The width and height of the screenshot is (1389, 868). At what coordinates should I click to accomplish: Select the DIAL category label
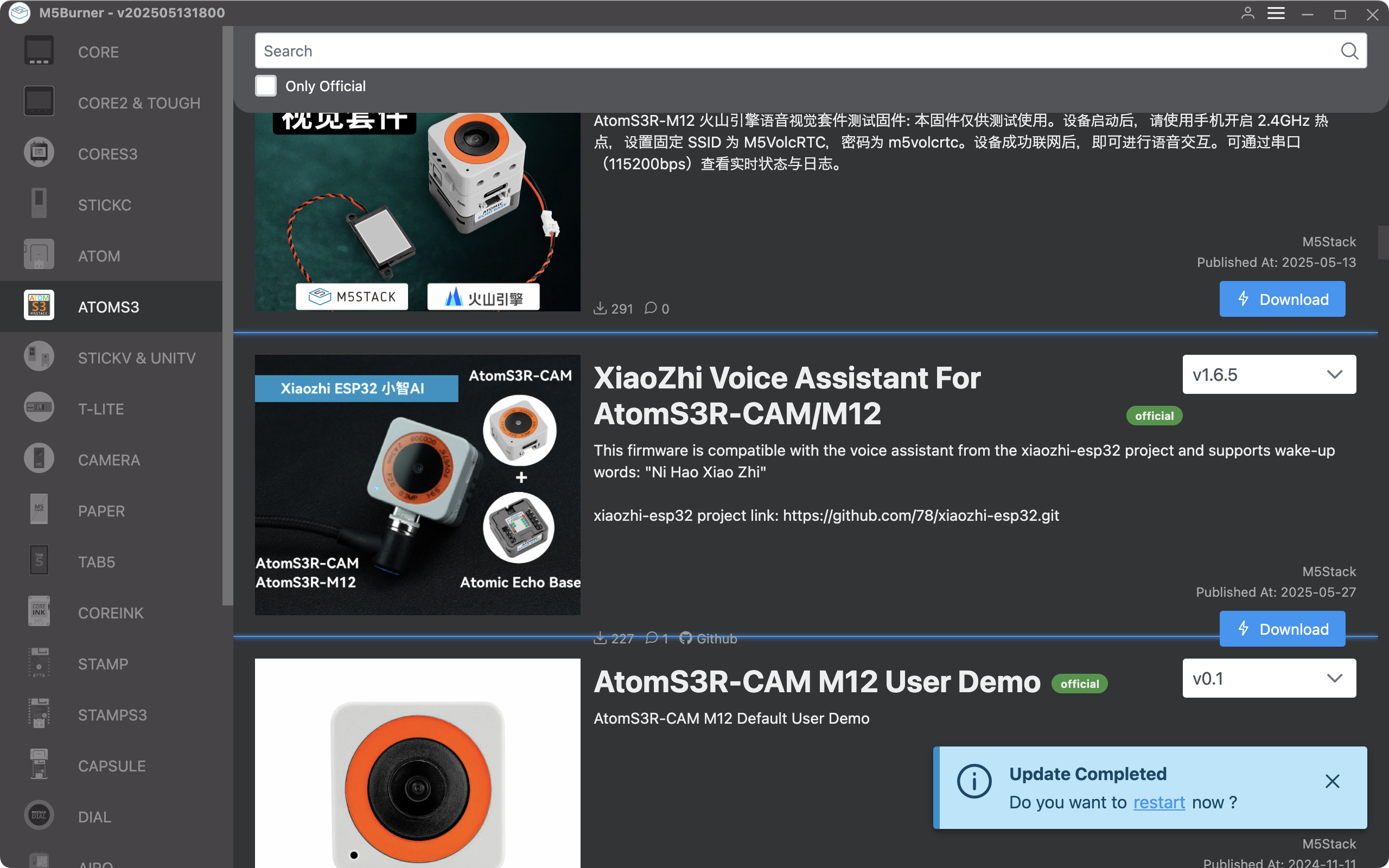[x=95, y=818]
